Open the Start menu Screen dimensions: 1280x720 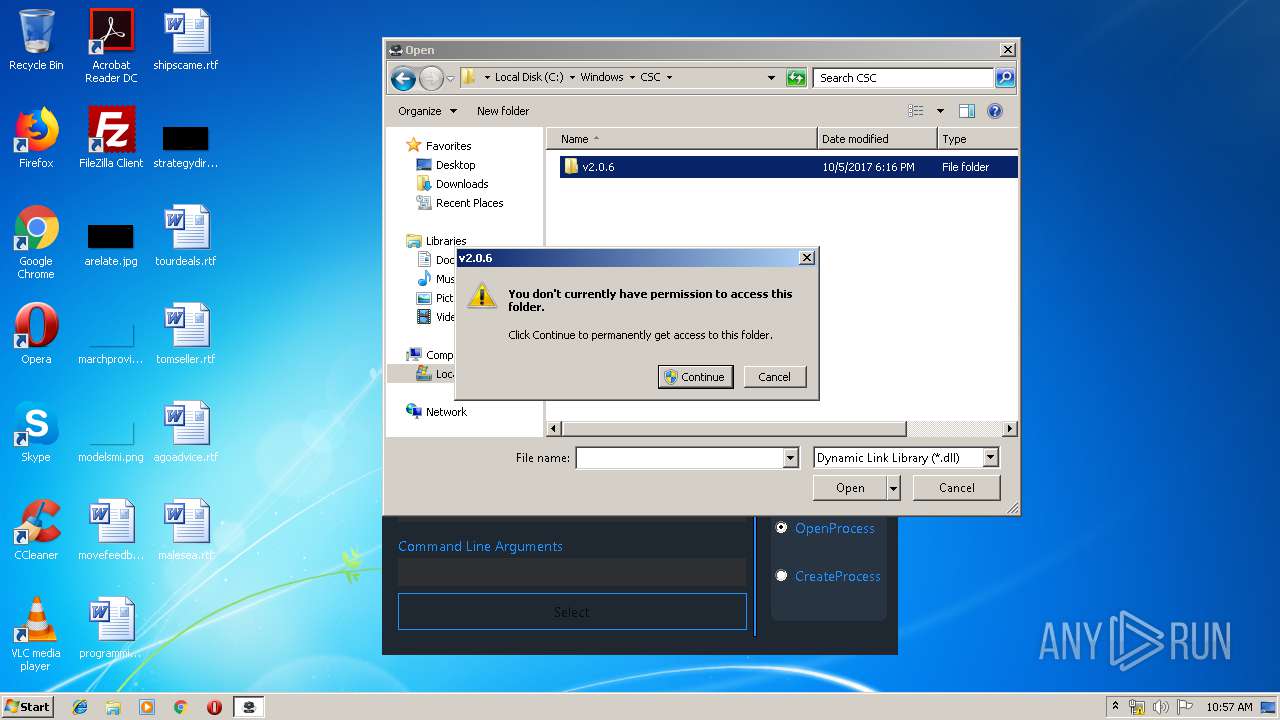click(28, 707)
